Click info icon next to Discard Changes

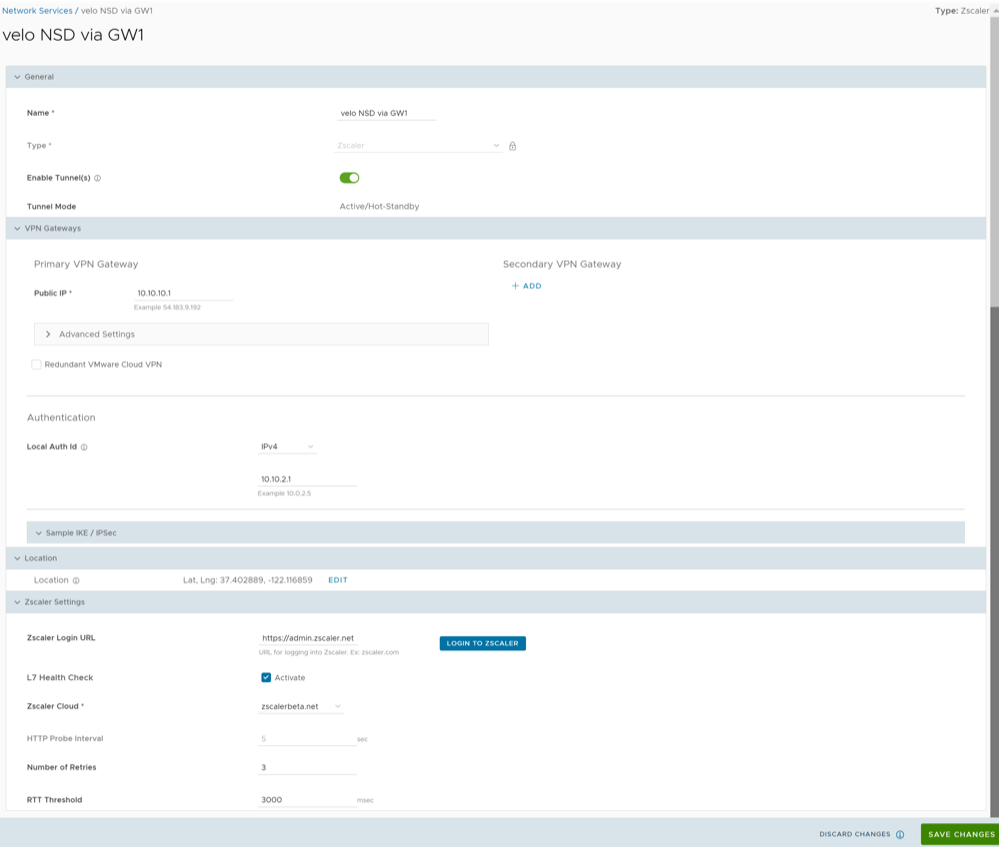(900, 834)
